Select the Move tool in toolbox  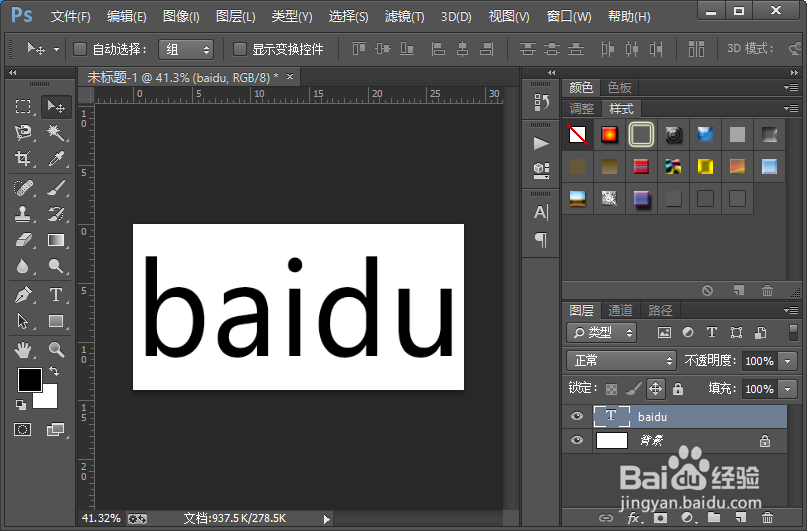click(x=56, y=107)
